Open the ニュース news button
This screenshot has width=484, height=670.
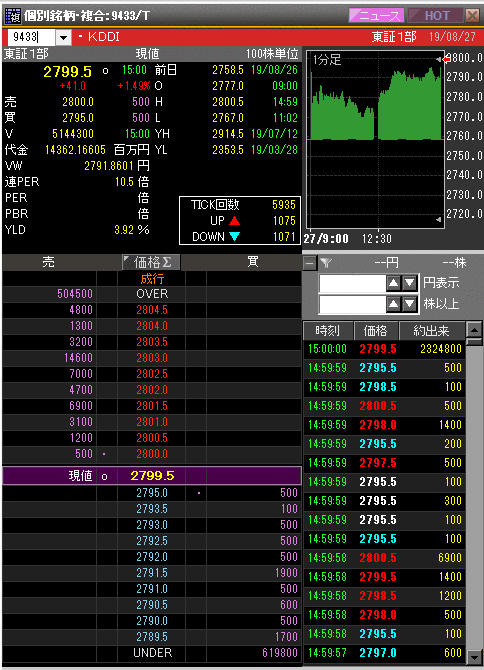point(376,16)
